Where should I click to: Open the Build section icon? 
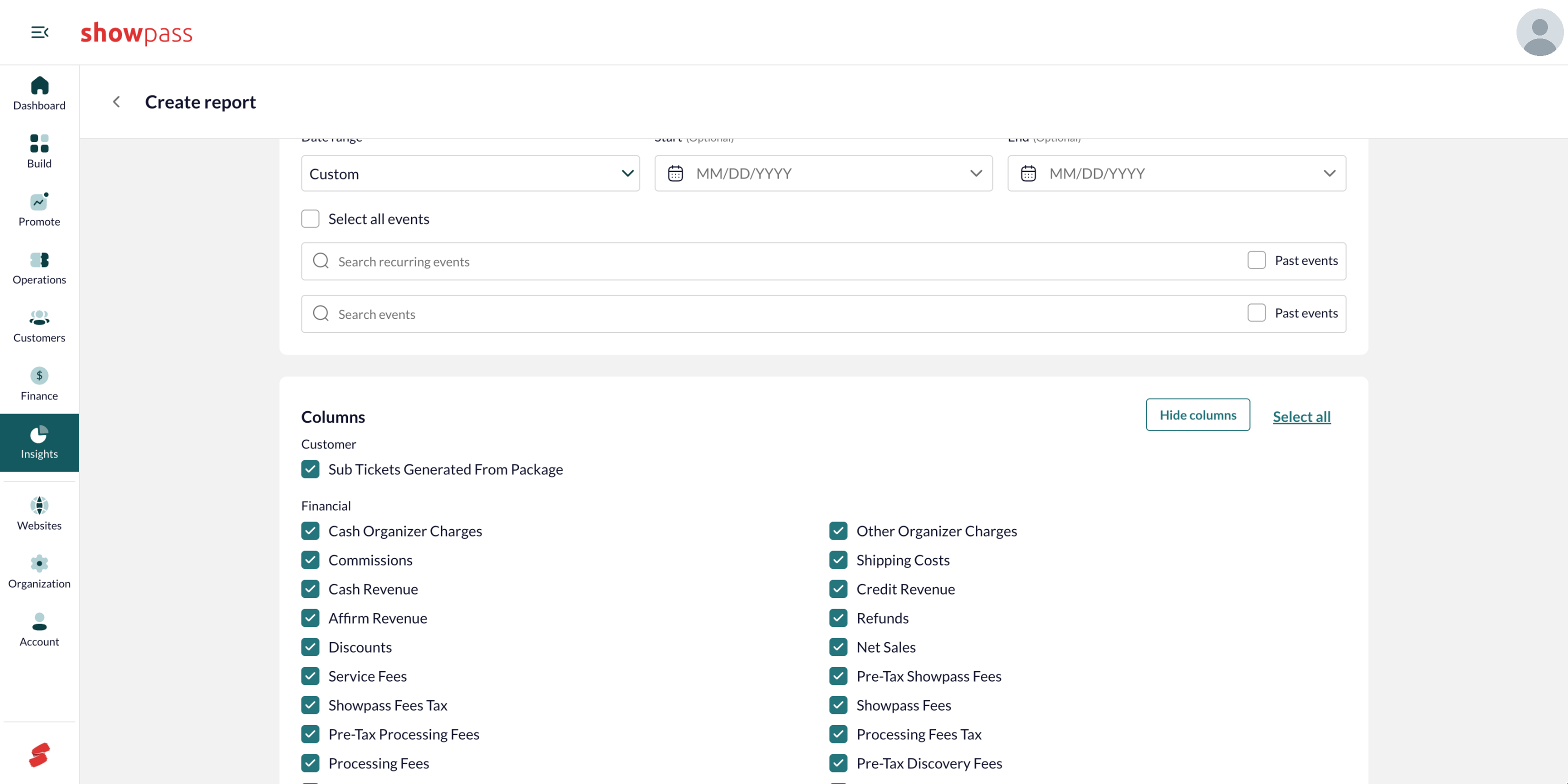[x=39, y=143]
